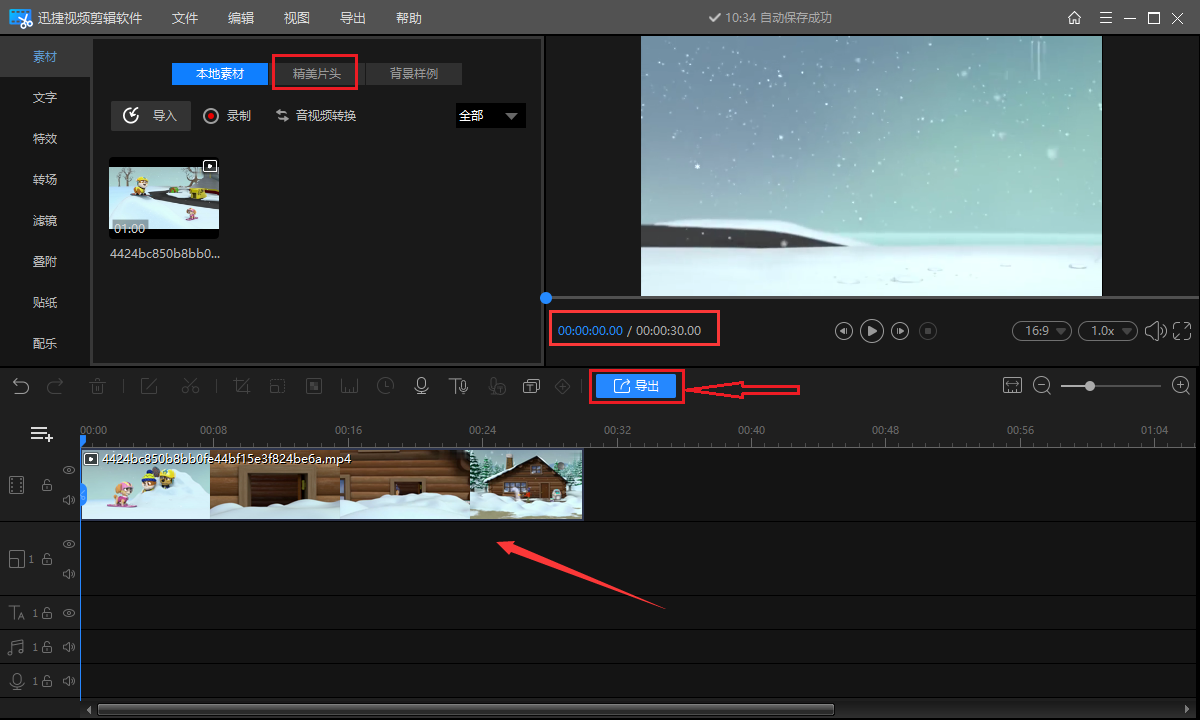Step forward one frame in preview

pos(901,331)
